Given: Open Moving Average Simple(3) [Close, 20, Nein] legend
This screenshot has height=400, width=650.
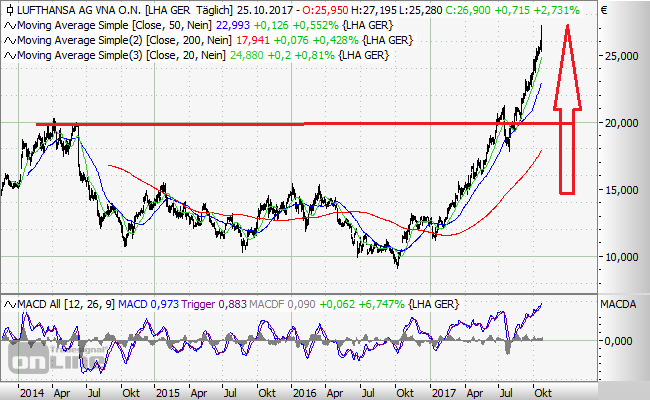Looking at the screenshot, I should tap(121, 55).
